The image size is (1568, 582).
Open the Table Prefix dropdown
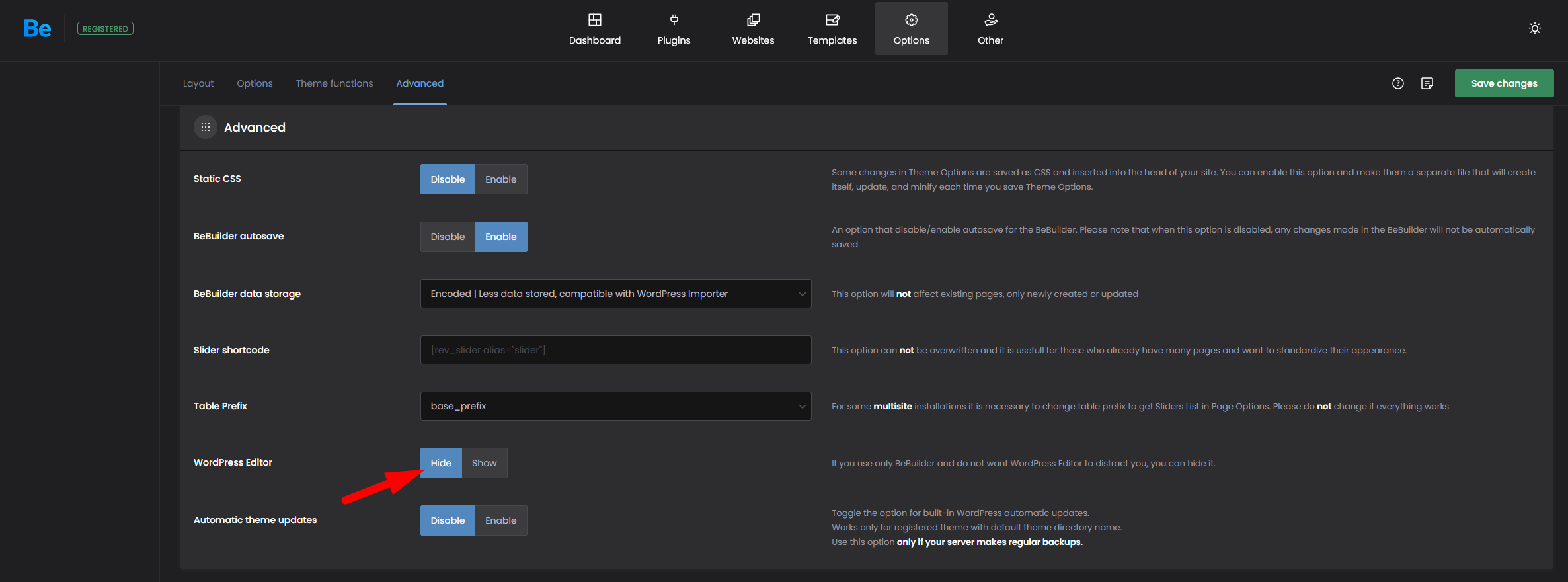click(x=615, y=406)
